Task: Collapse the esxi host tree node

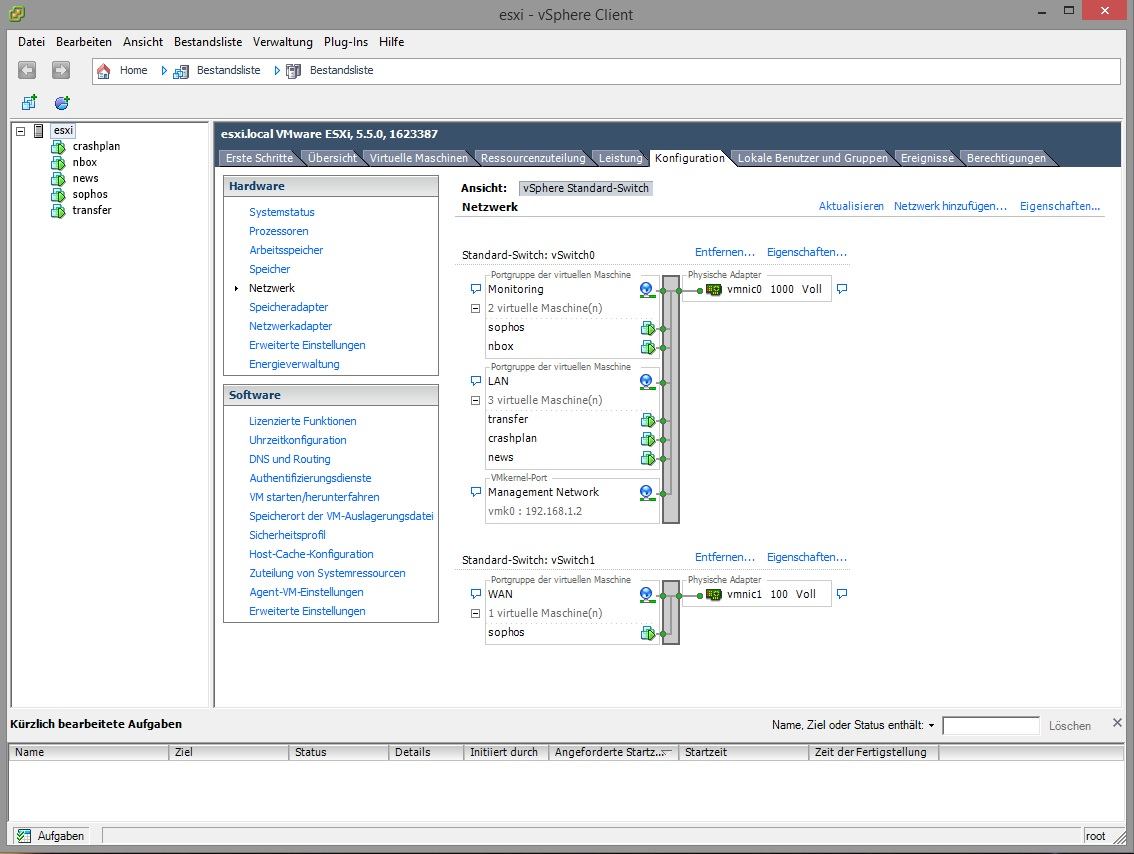Action: point(20,131)
